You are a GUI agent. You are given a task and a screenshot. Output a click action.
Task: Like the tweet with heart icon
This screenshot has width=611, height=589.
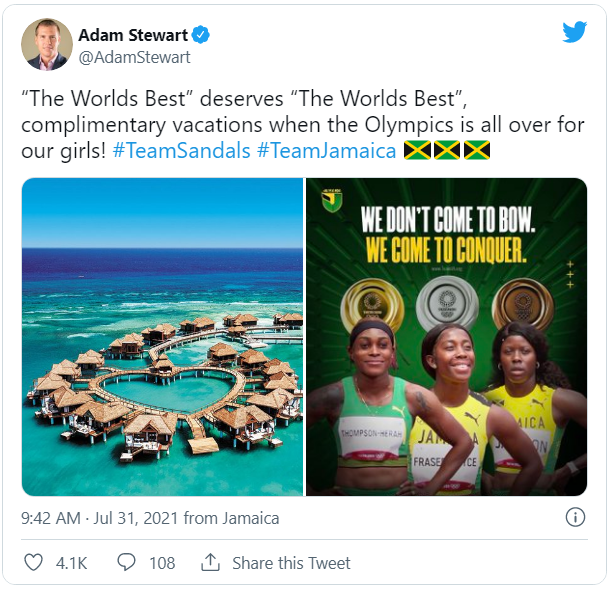tap(33, 563)
